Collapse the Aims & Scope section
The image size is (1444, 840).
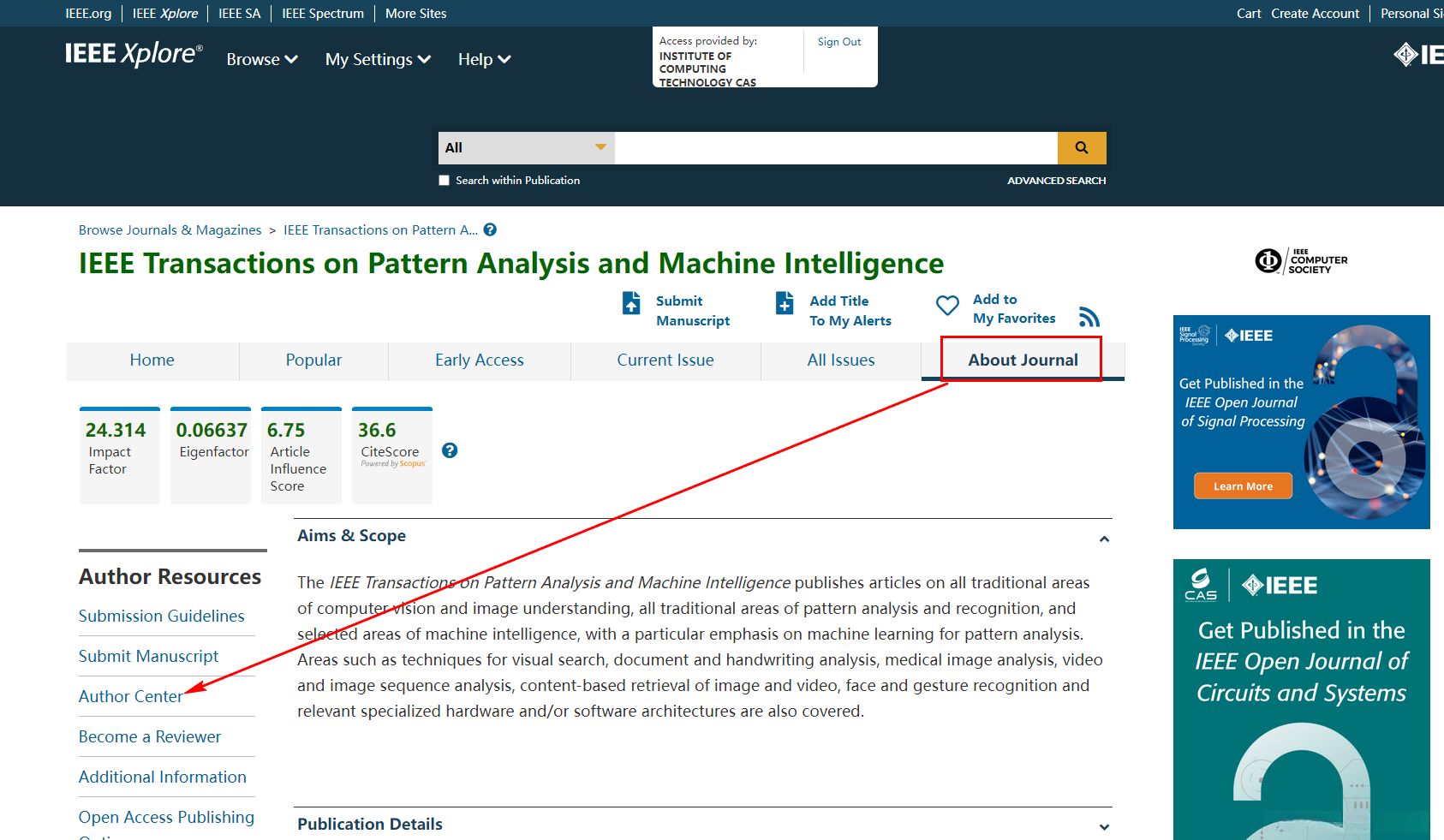point(1104,539)
